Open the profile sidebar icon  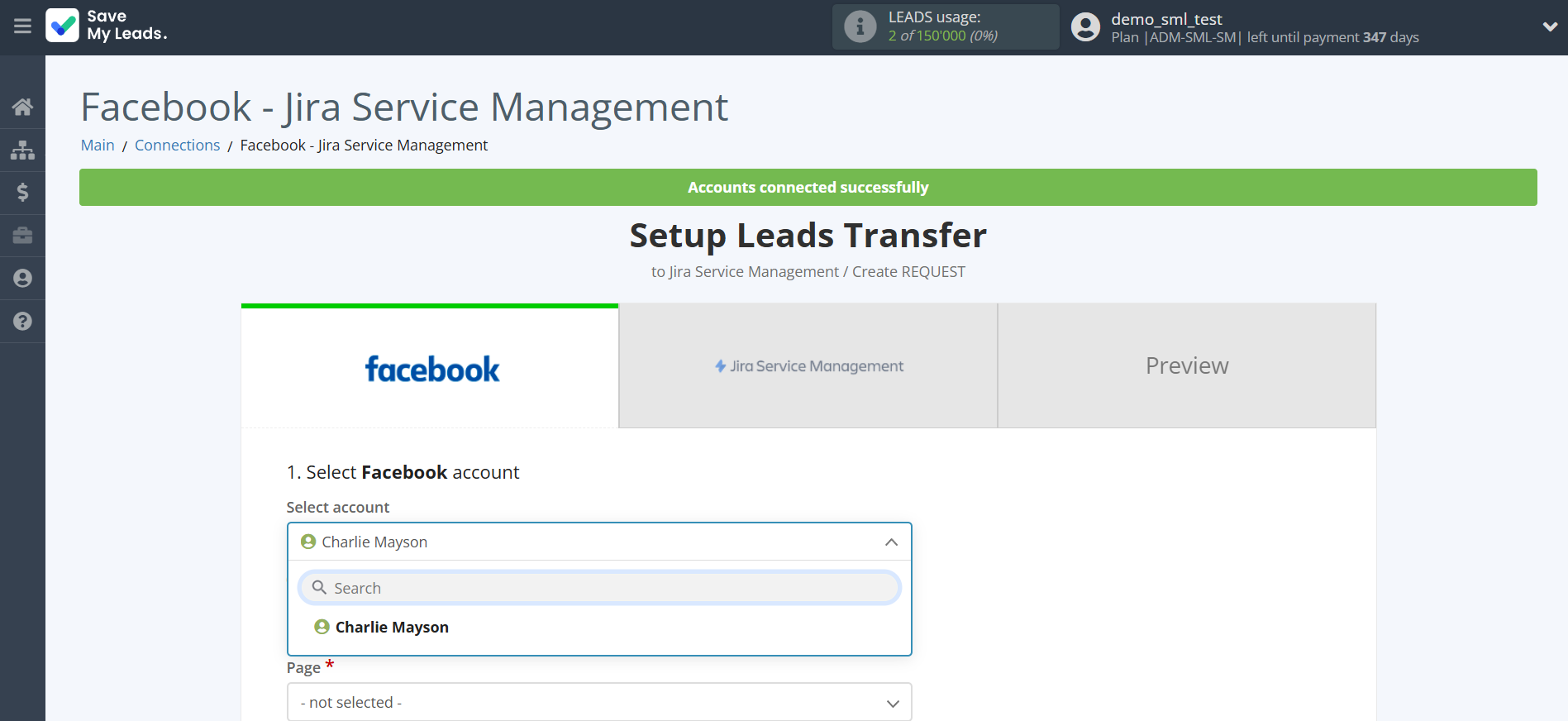pyautogui.click(x=22, y=279)
